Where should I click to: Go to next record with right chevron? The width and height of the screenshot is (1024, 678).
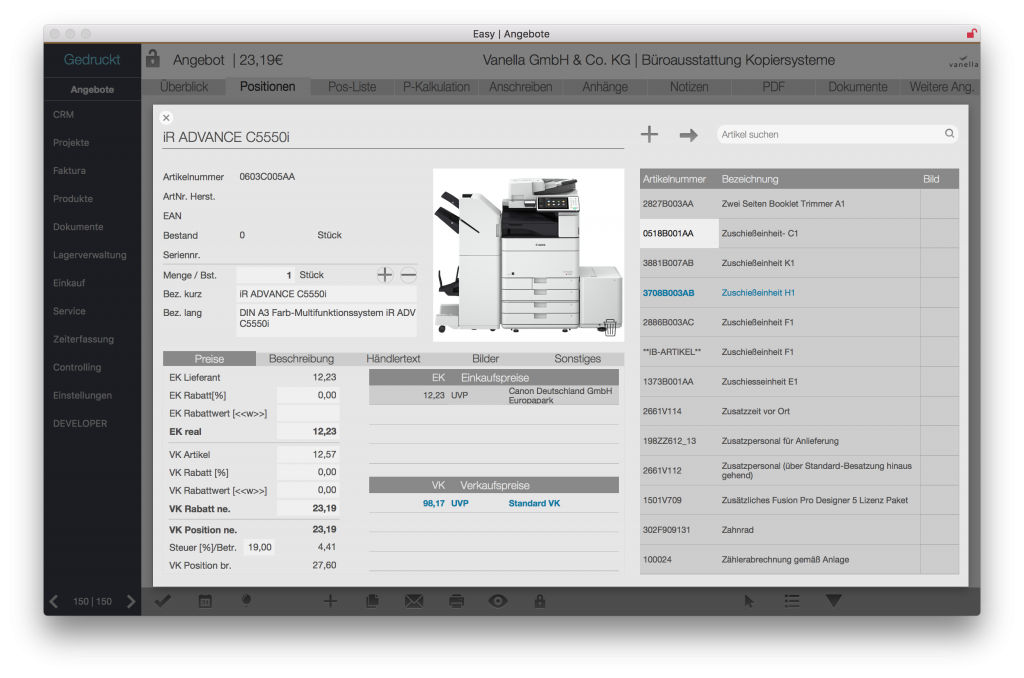point(131,601)
